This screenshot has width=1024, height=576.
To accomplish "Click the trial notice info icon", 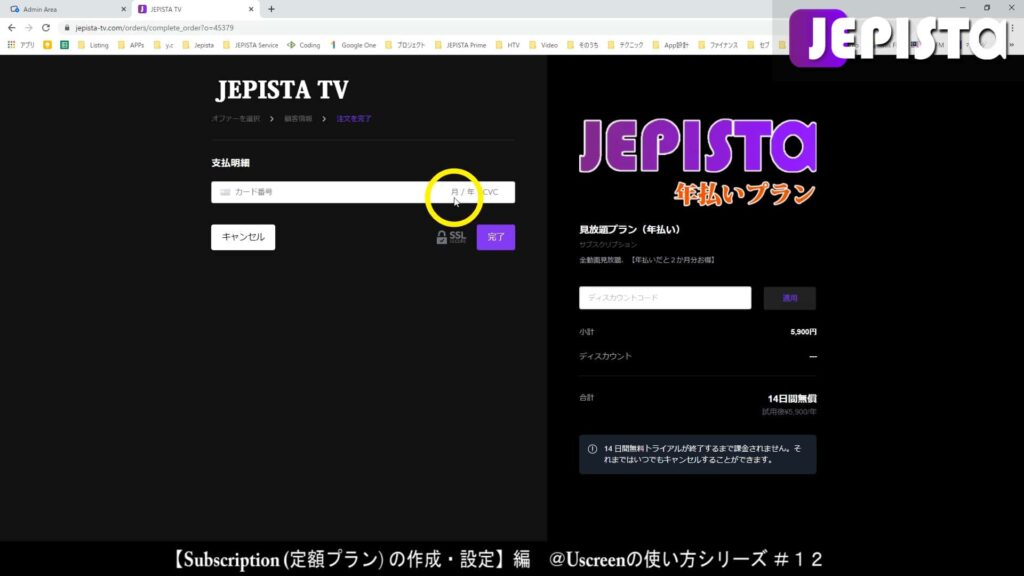I will [x=592, y=449].
